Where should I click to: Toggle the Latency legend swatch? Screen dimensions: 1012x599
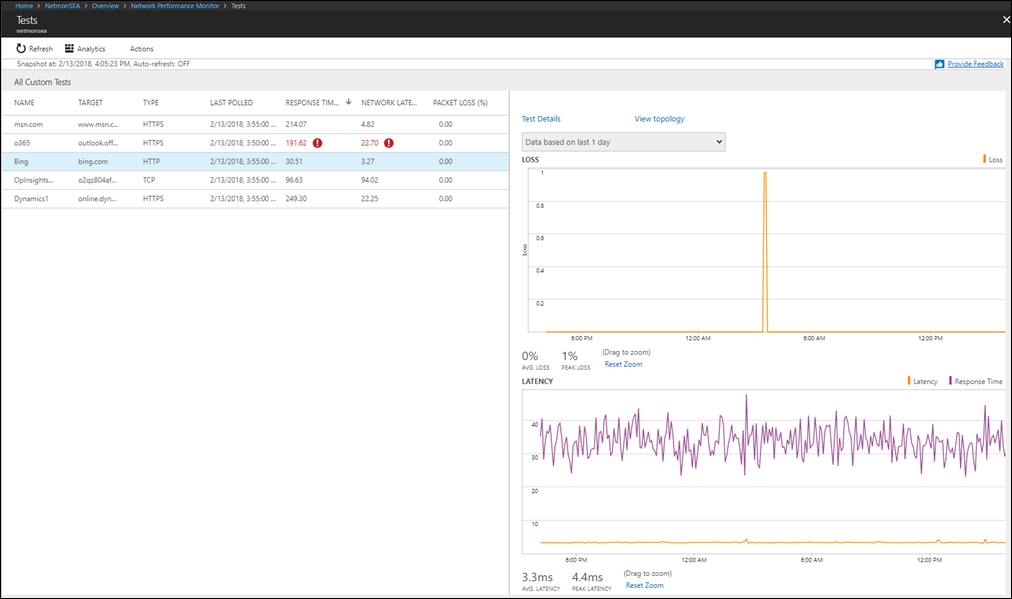click(909, 381)
